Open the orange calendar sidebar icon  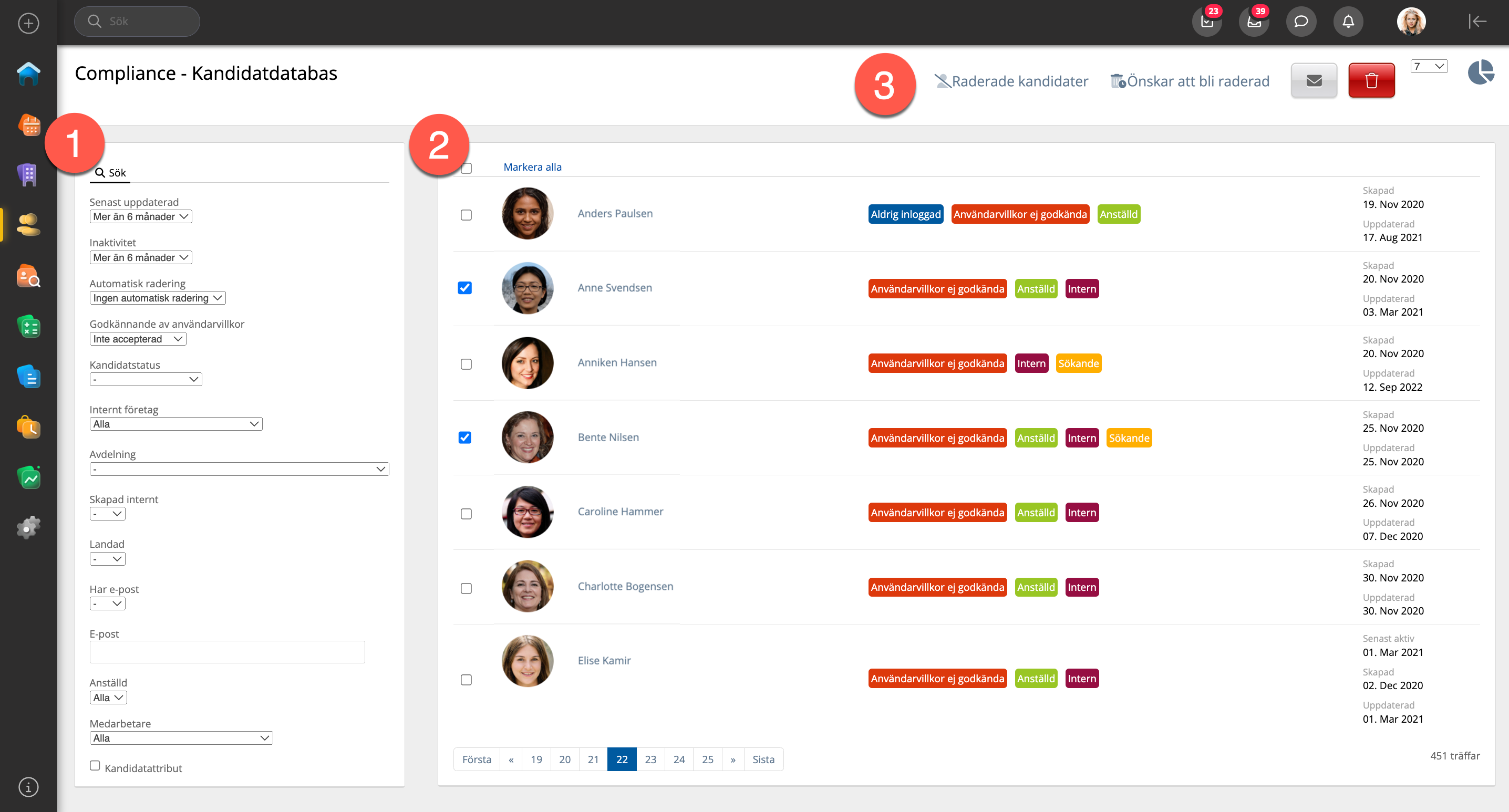click(28, 124)
